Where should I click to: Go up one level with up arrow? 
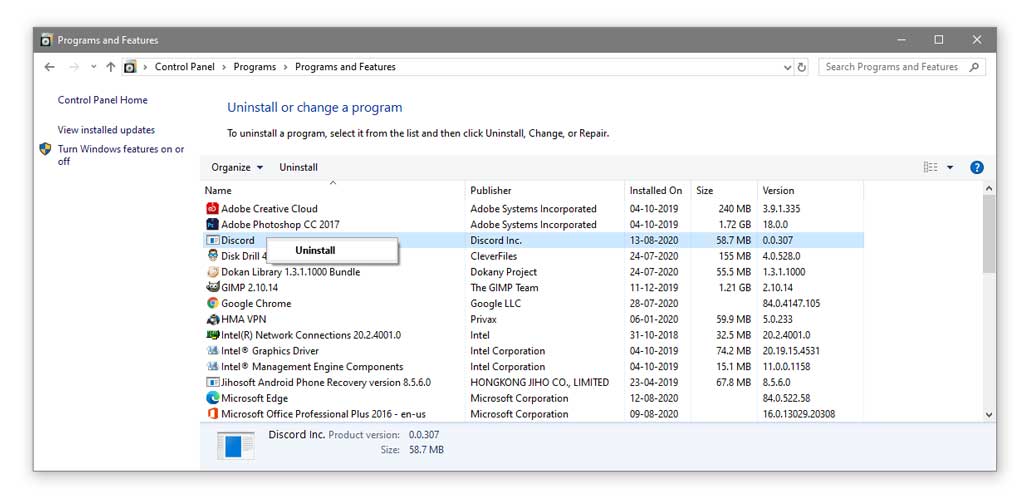pos(110,67)
